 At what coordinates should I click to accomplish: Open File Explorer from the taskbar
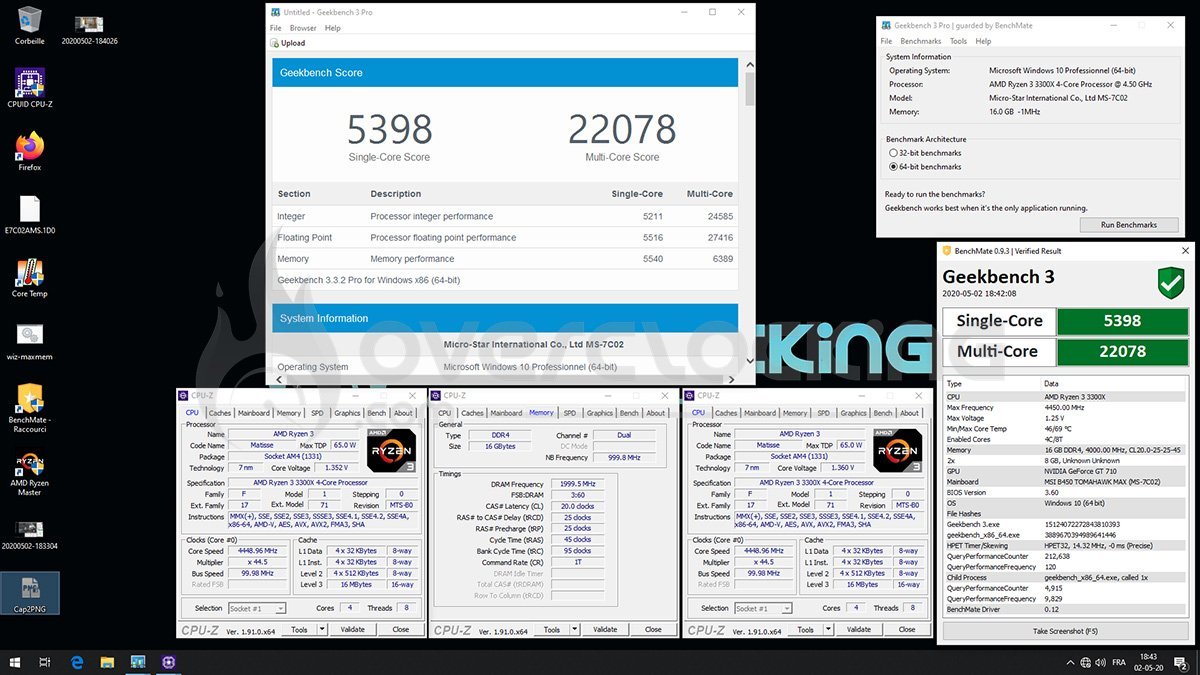[107, 662]
